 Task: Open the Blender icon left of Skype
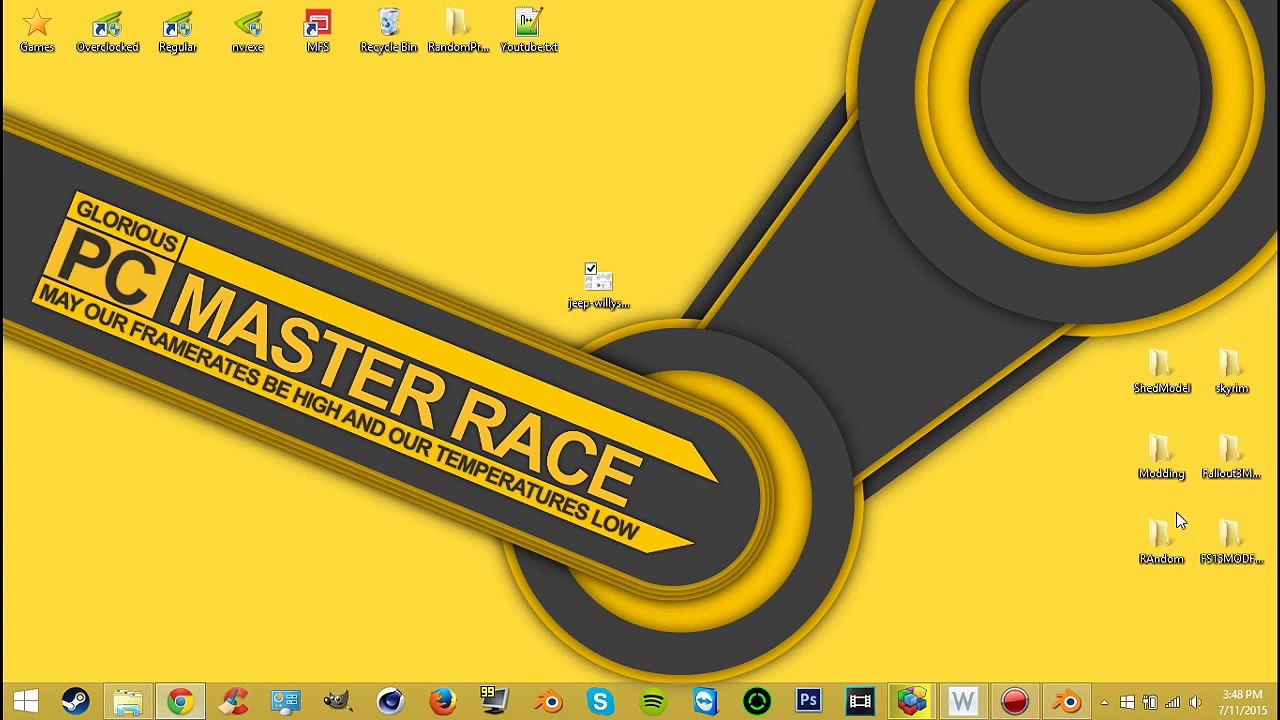point(547,701)
